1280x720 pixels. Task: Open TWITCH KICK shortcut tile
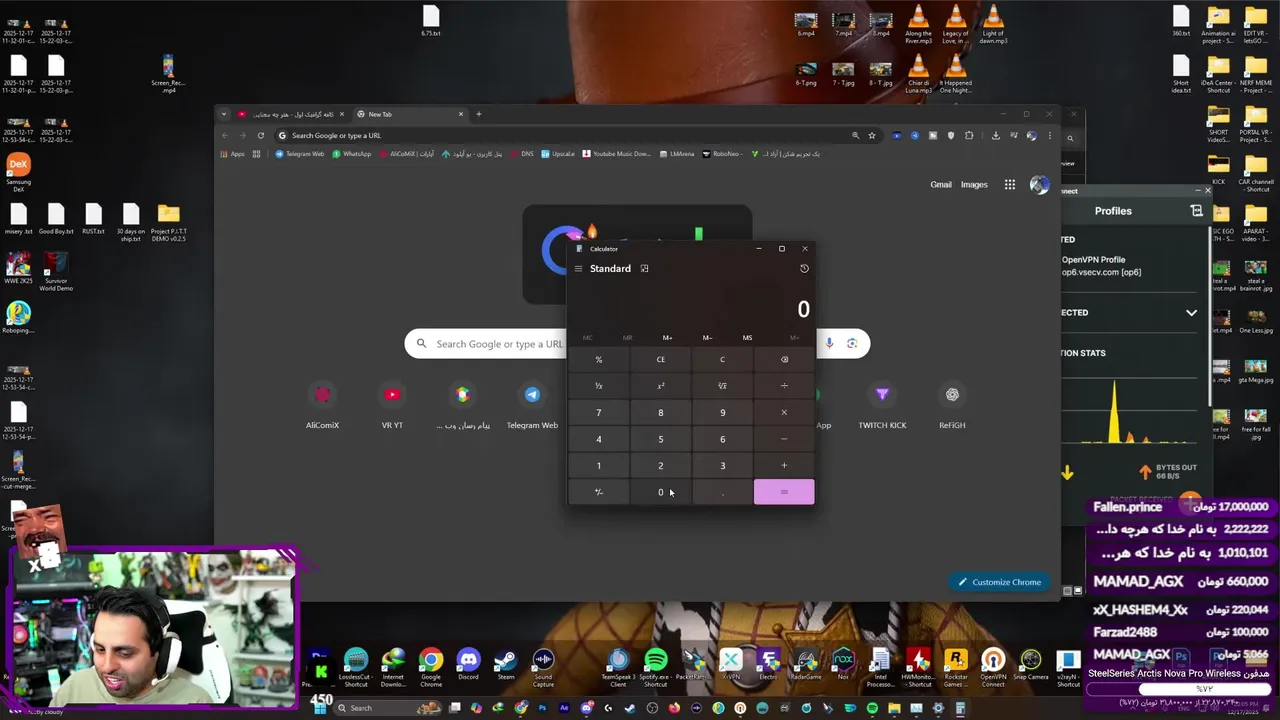[882, 405]
